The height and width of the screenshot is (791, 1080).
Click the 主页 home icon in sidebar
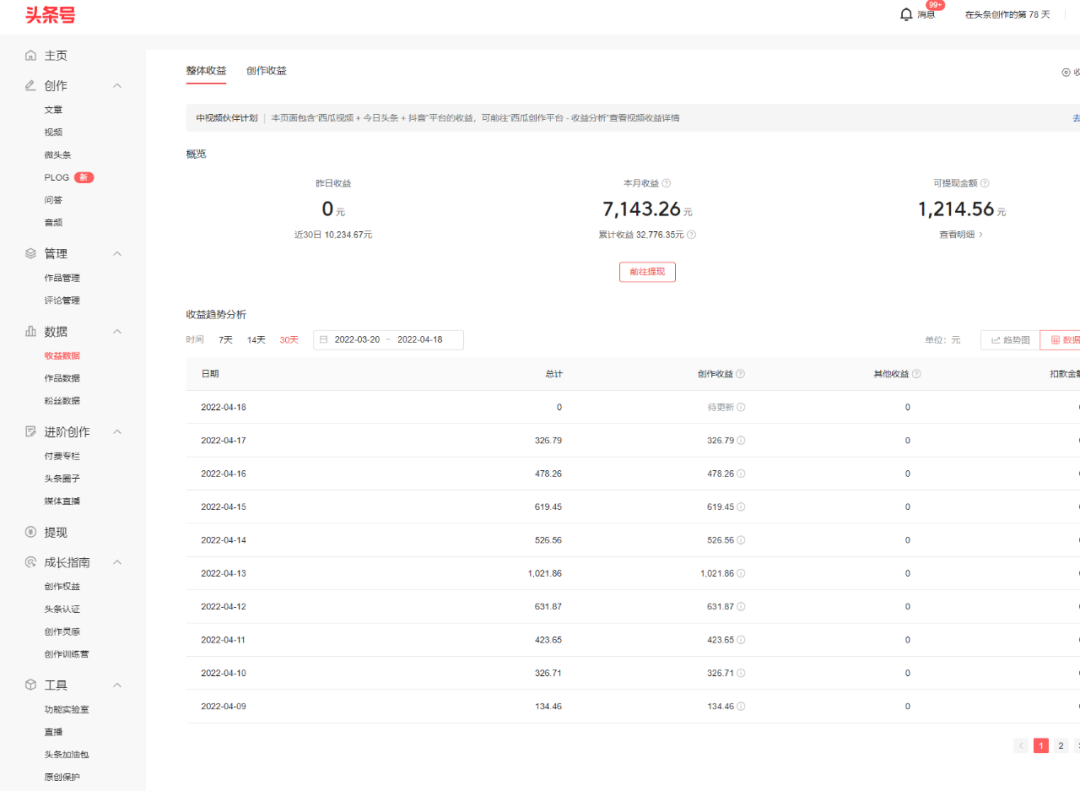[x=31, y=56]
